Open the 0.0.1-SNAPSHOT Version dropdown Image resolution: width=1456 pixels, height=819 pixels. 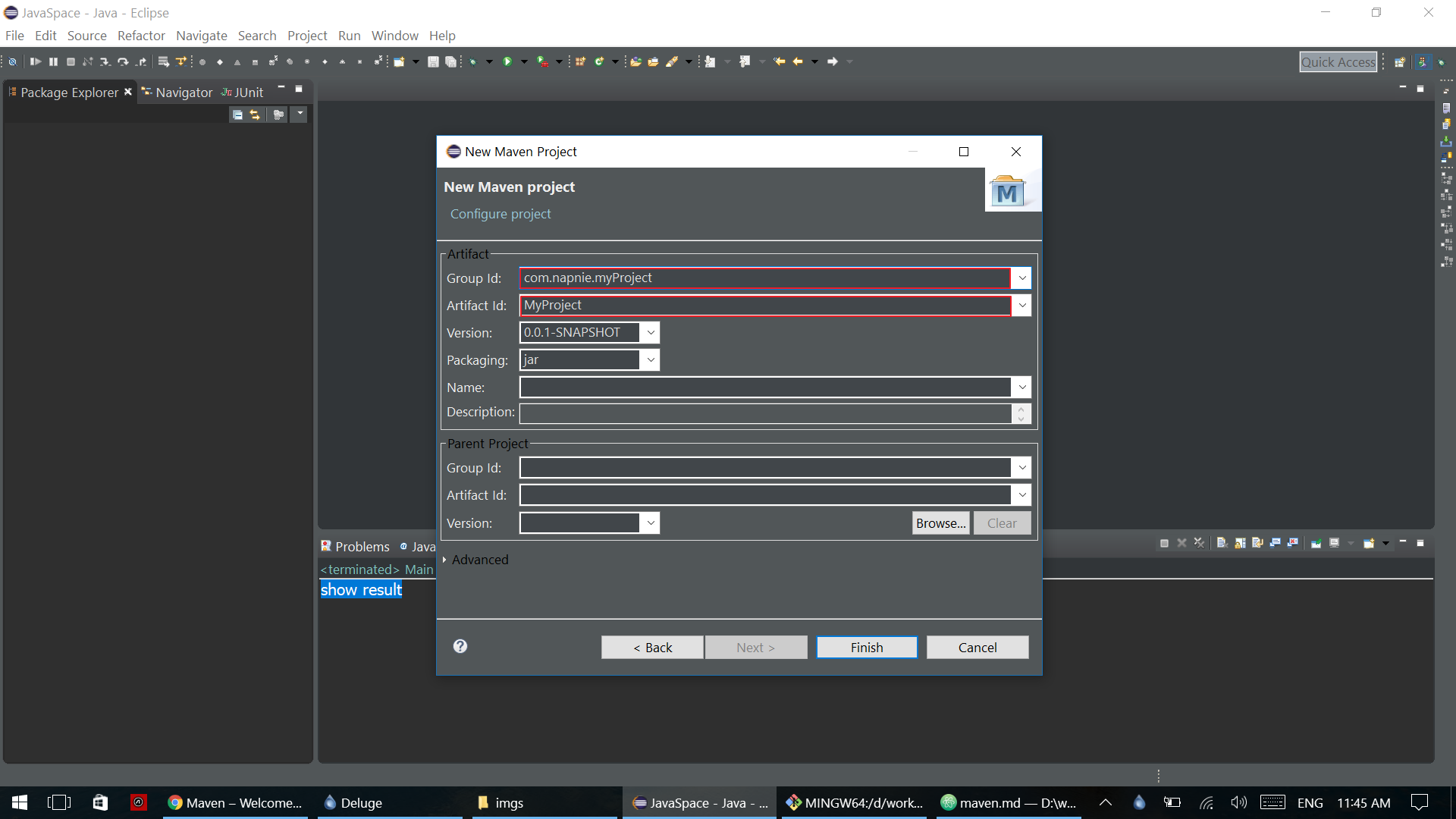(650, 333)
